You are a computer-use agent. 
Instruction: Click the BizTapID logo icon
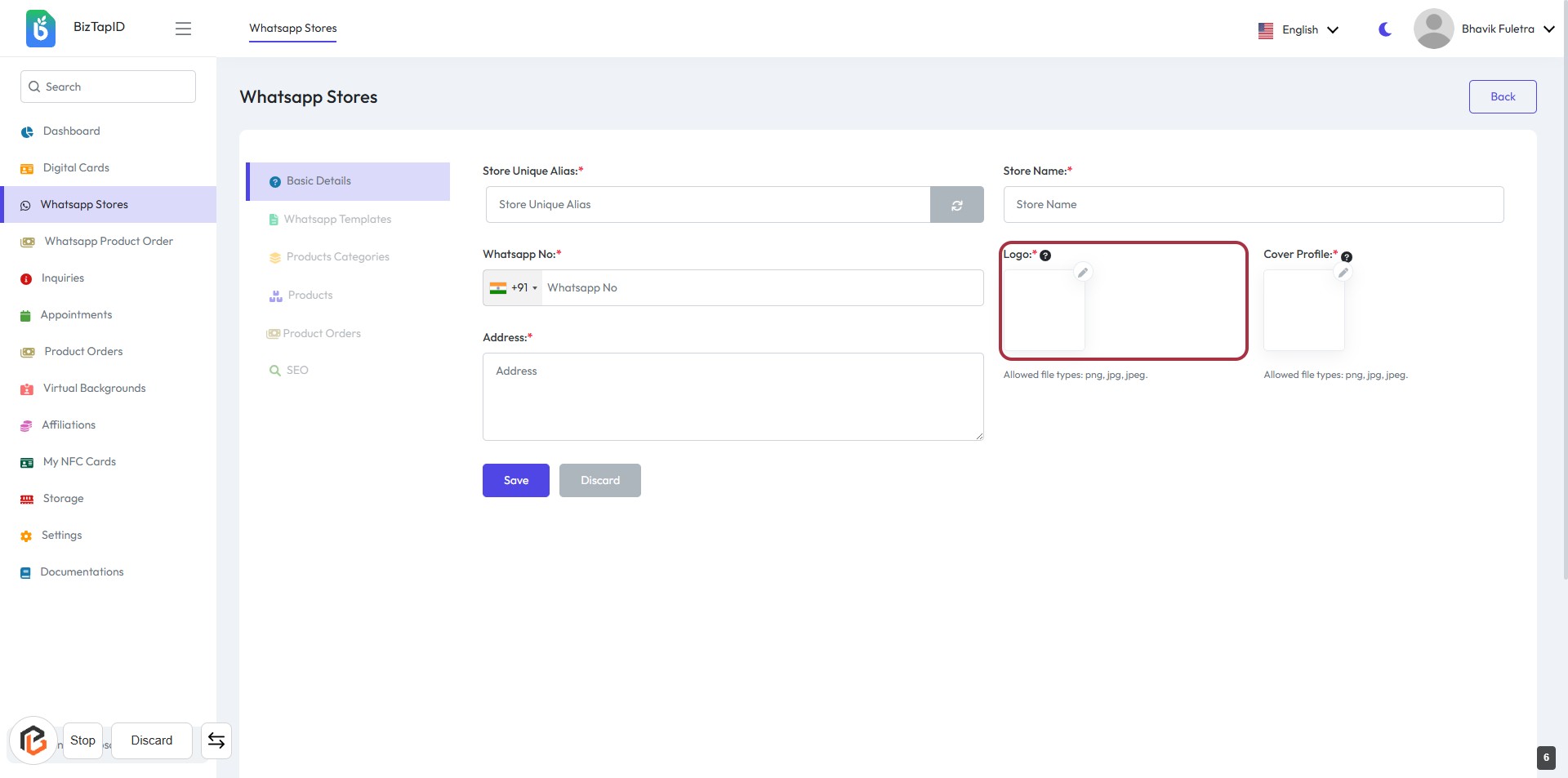[x=41, y=29]
